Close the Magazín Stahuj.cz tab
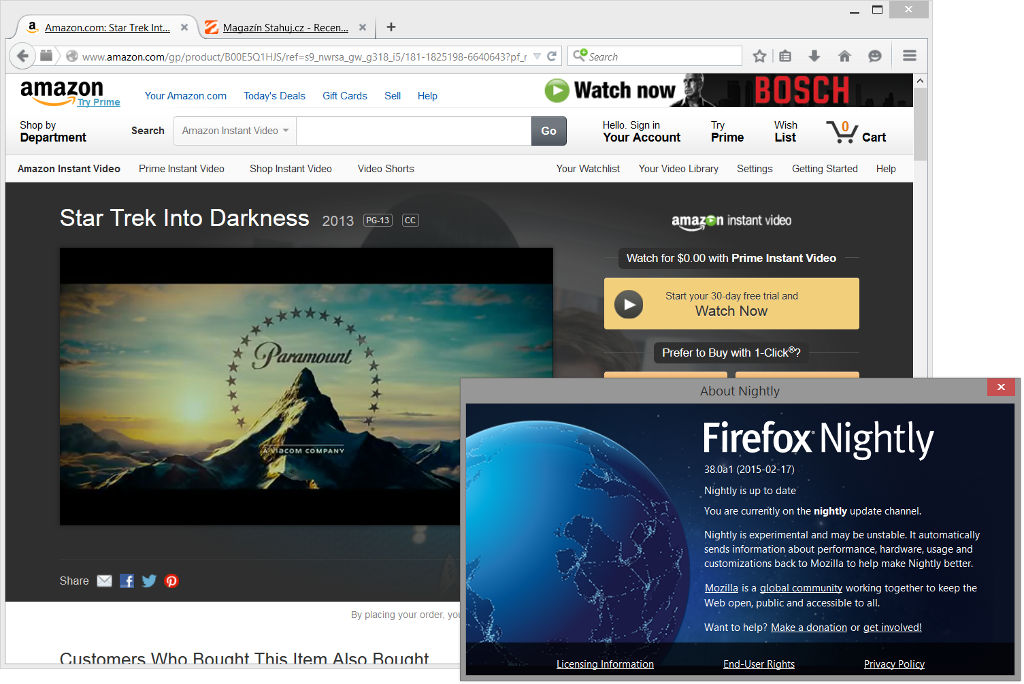The image size is (1024, 684). [x=362, y=27]
